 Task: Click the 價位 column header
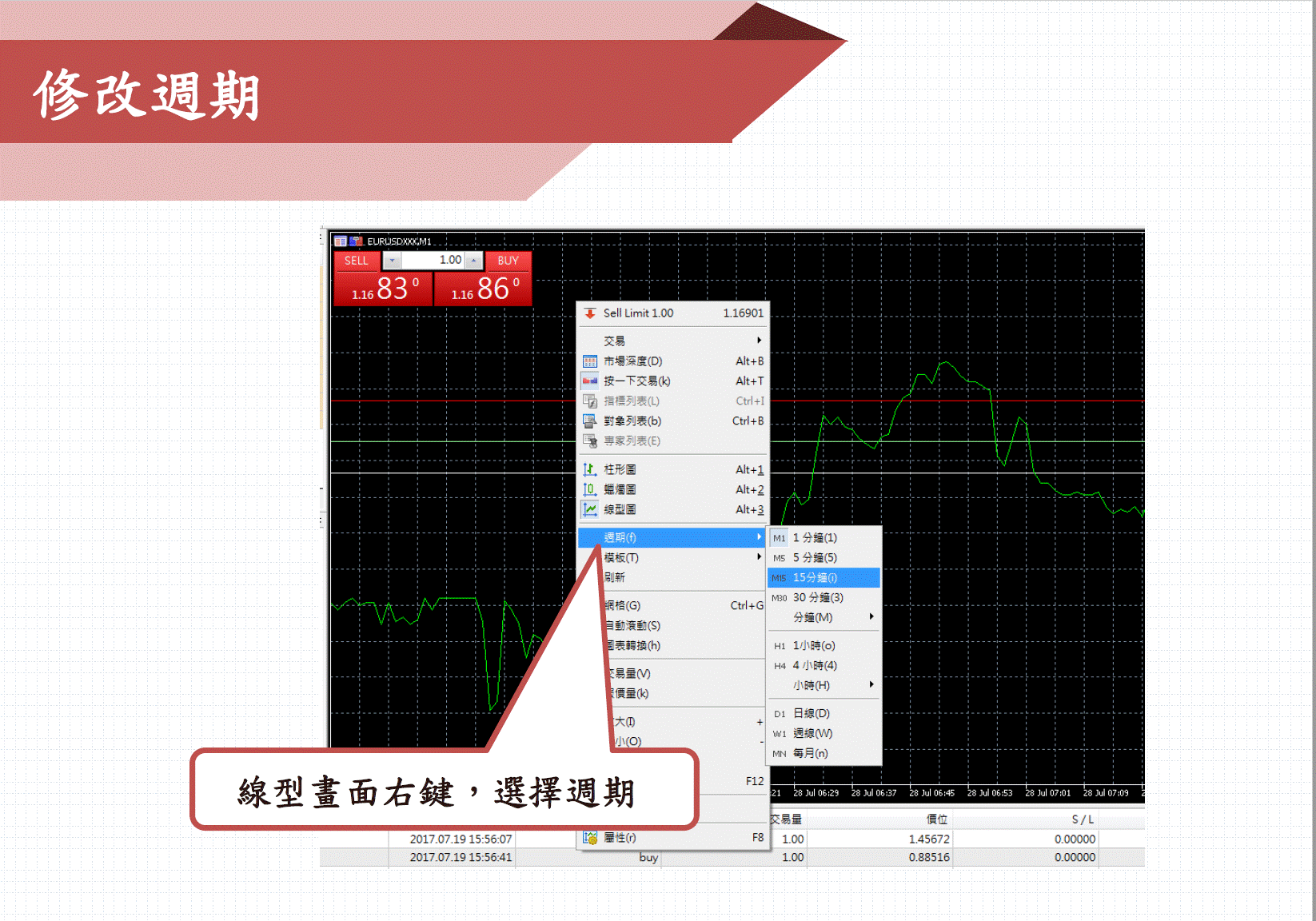point(937,819)
